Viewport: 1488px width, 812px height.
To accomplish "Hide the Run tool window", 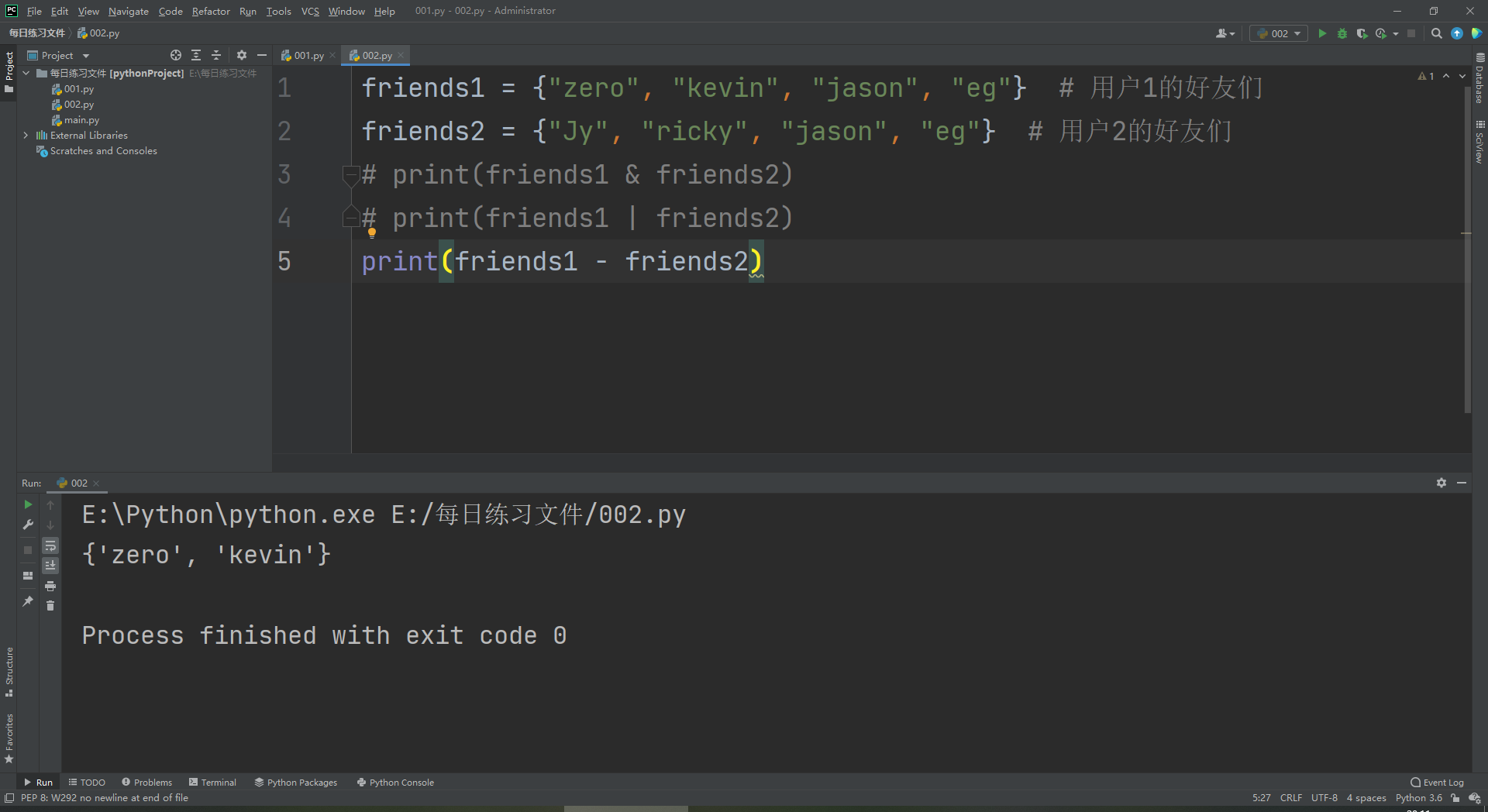I will click(1462, 483).
